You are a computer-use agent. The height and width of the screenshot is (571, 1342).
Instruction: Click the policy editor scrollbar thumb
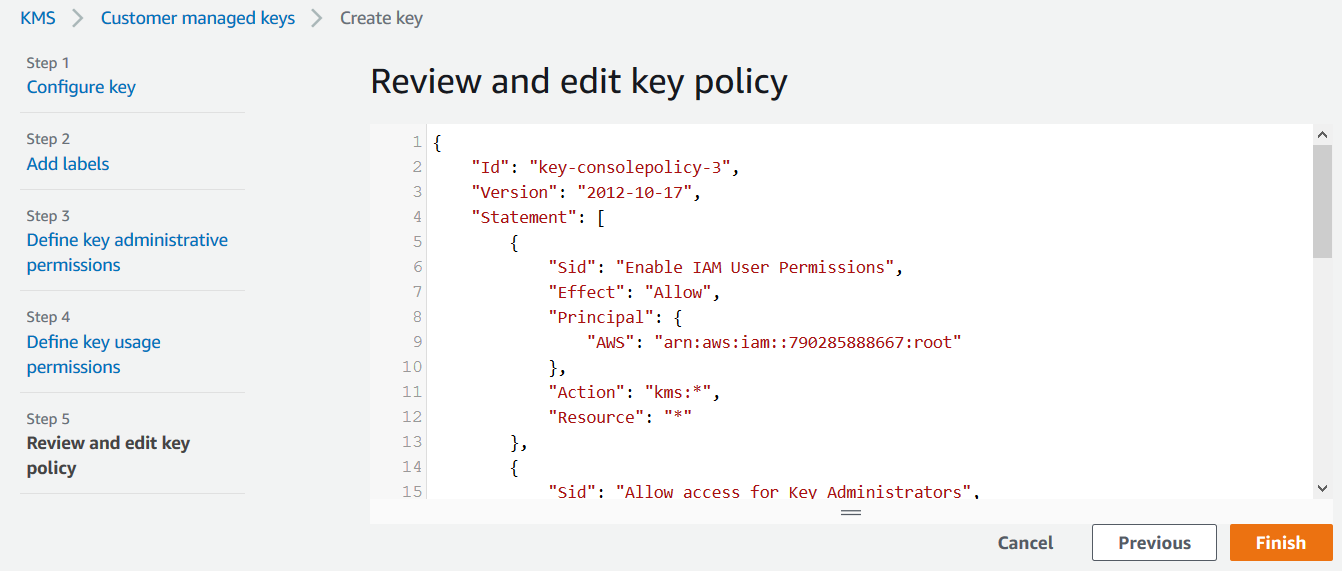coord(1322,200)
